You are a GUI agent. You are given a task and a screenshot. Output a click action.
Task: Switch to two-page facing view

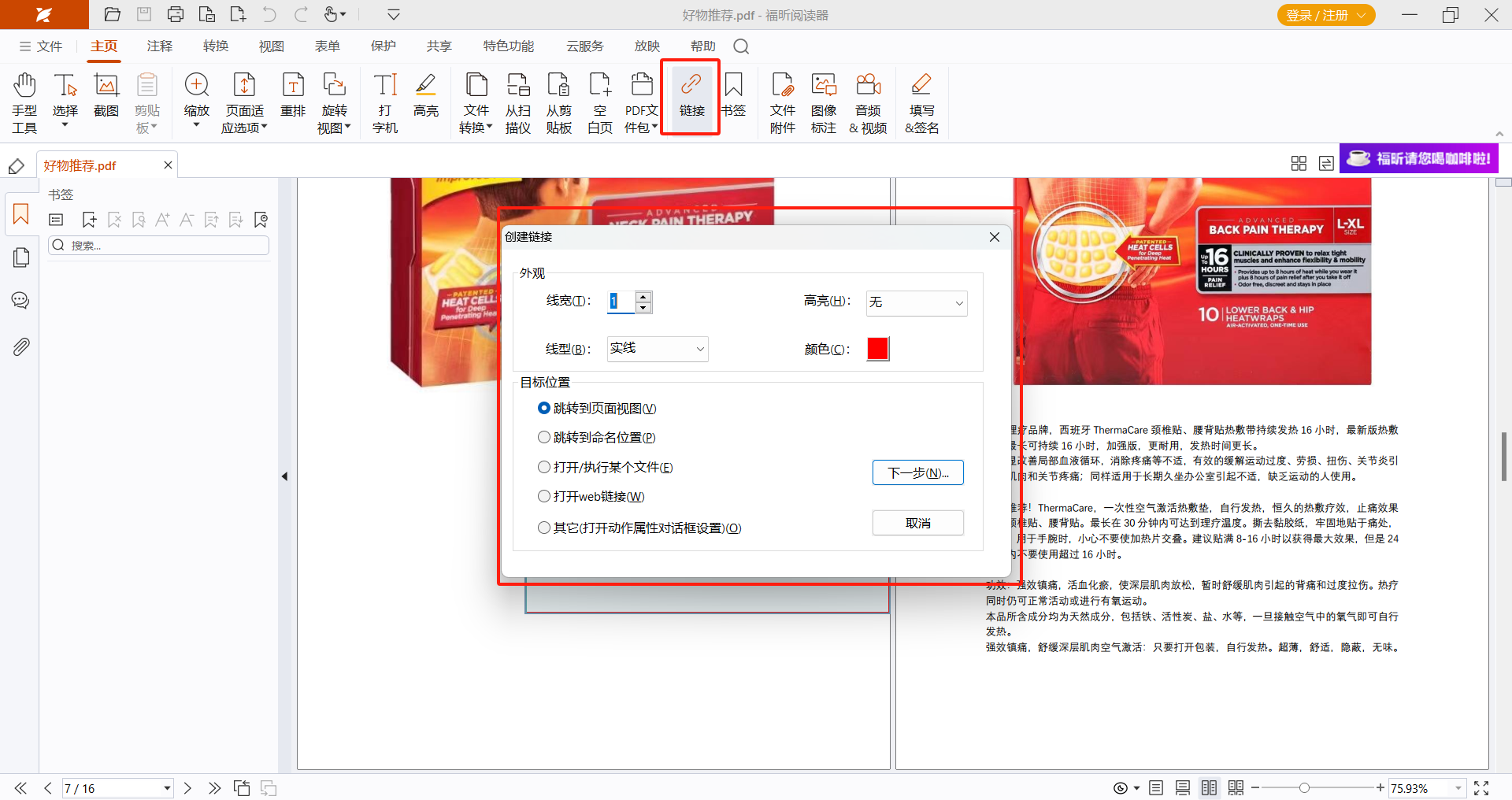[x=1209, y=788]
